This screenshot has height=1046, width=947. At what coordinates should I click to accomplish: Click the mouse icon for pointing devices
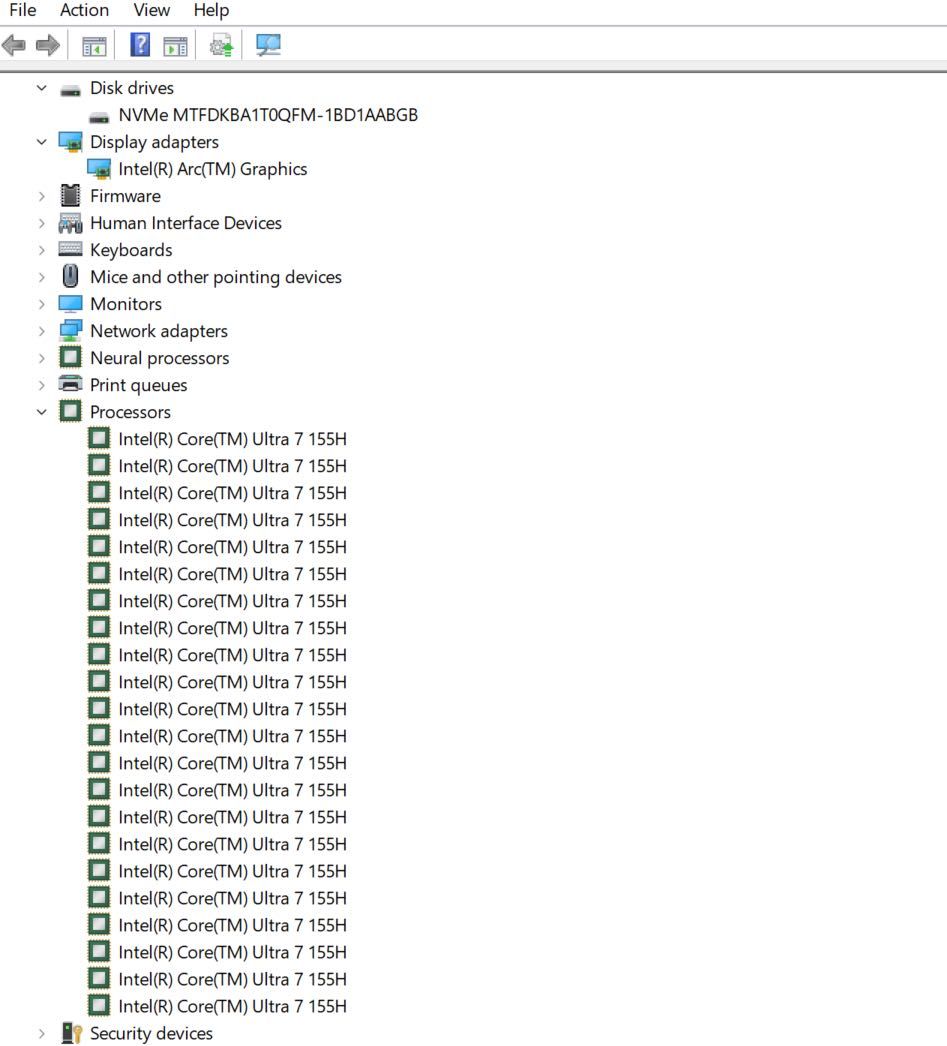point(70,276)
